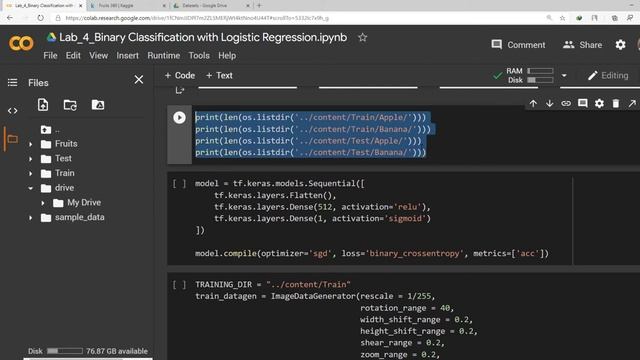The image size is (640, 360).
Task: Open code snippets sidebar icon
Action: (12, 111)
